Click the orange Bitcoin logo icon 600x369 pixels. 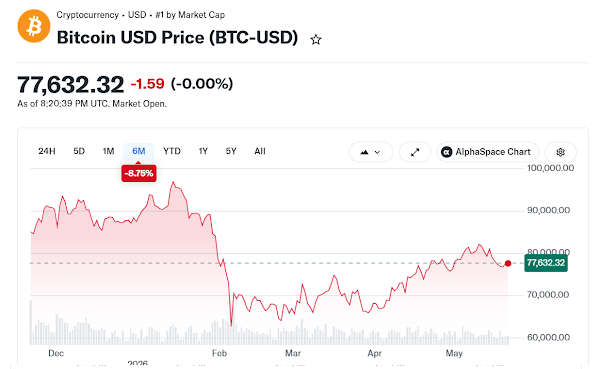tap(34, 26)
